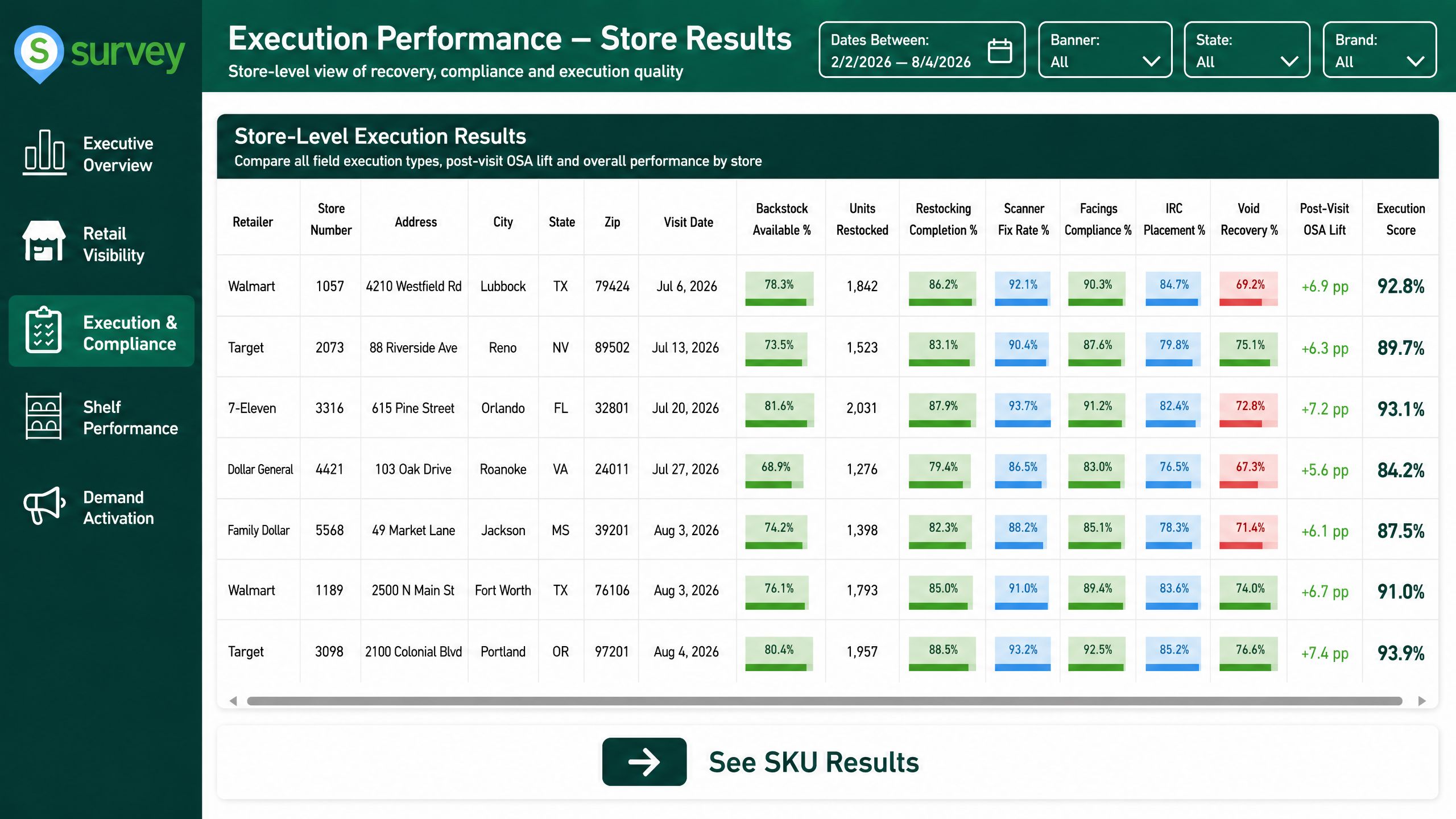The height and width of the screenshot is (819, 1456).
Task: Click address 4210 Westfield Rd
Action: (x=413, y=286)
